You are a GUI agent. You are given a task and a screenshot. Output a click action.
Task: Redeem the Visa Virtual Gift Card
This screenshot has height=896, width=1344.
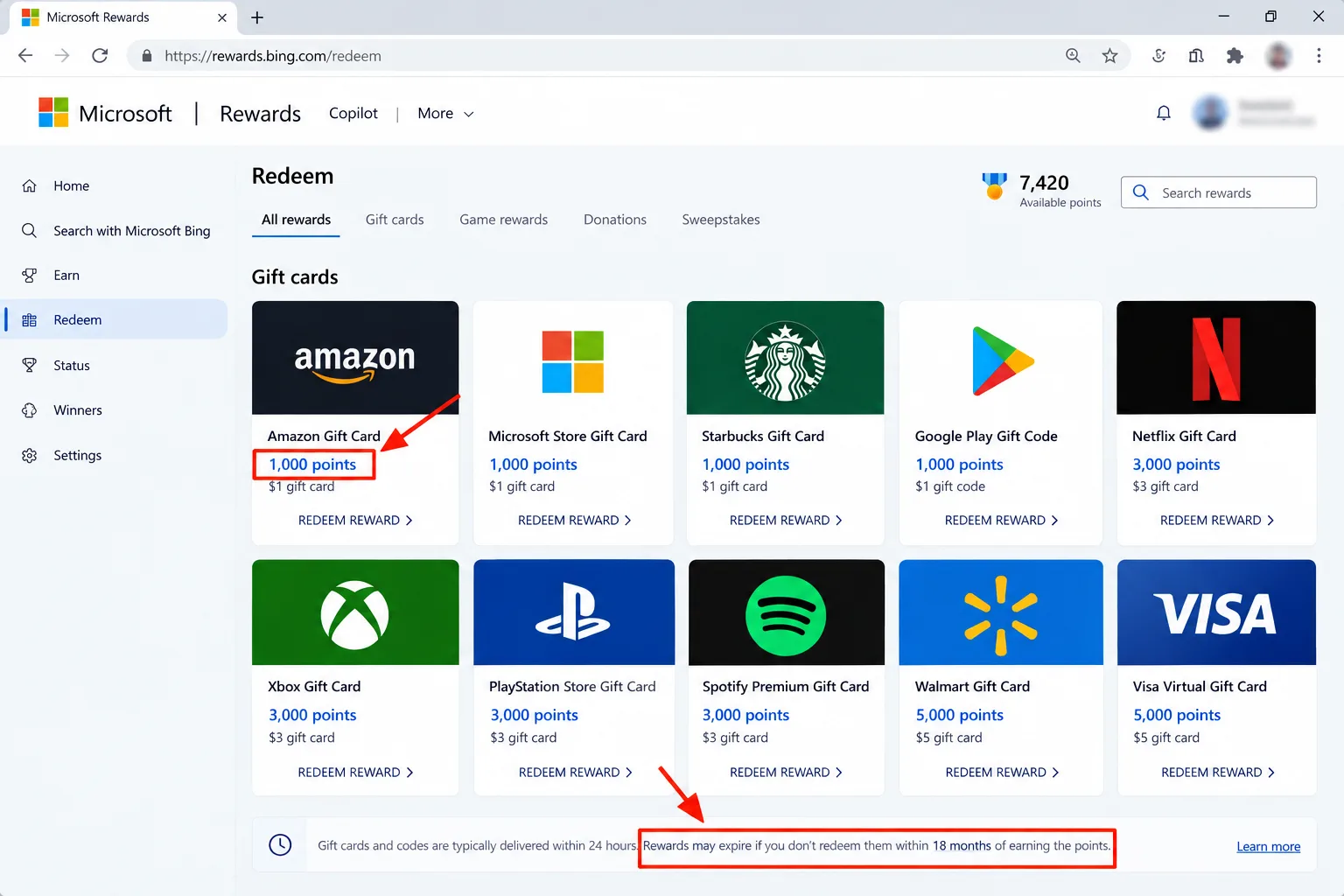1217,772
